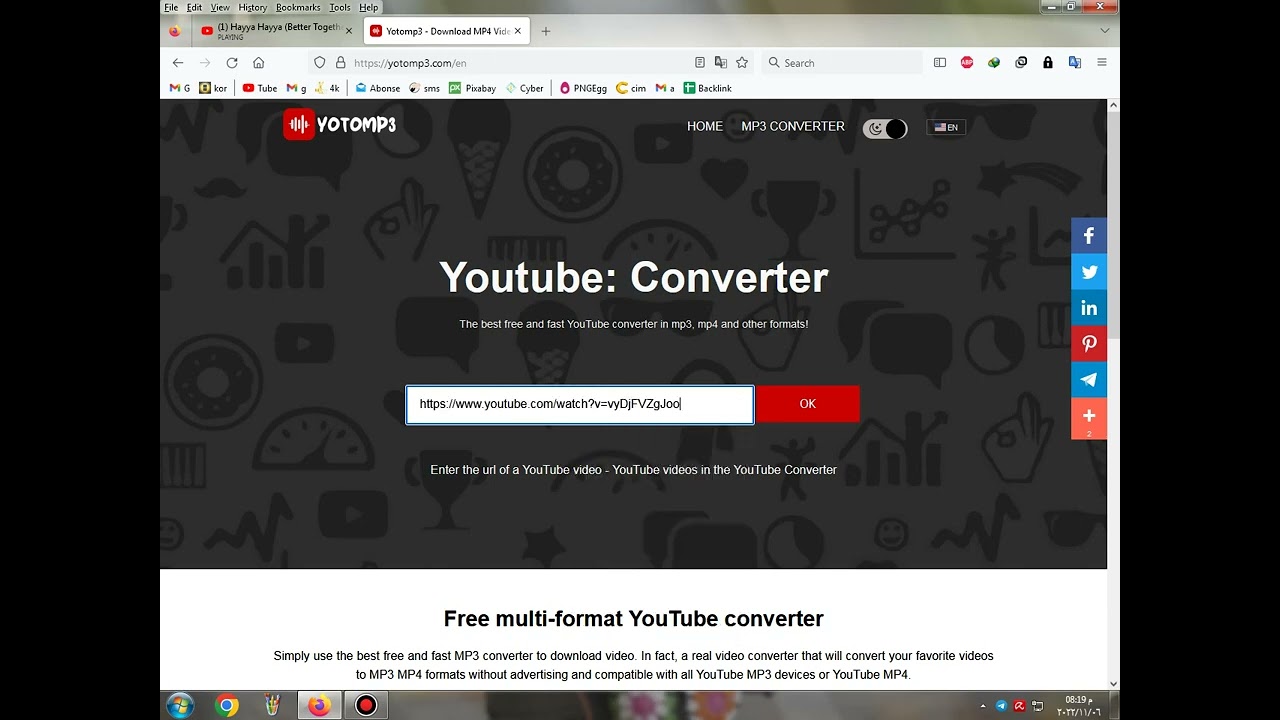
Task: Share page on Facebook
Action: pos(1089,236)
